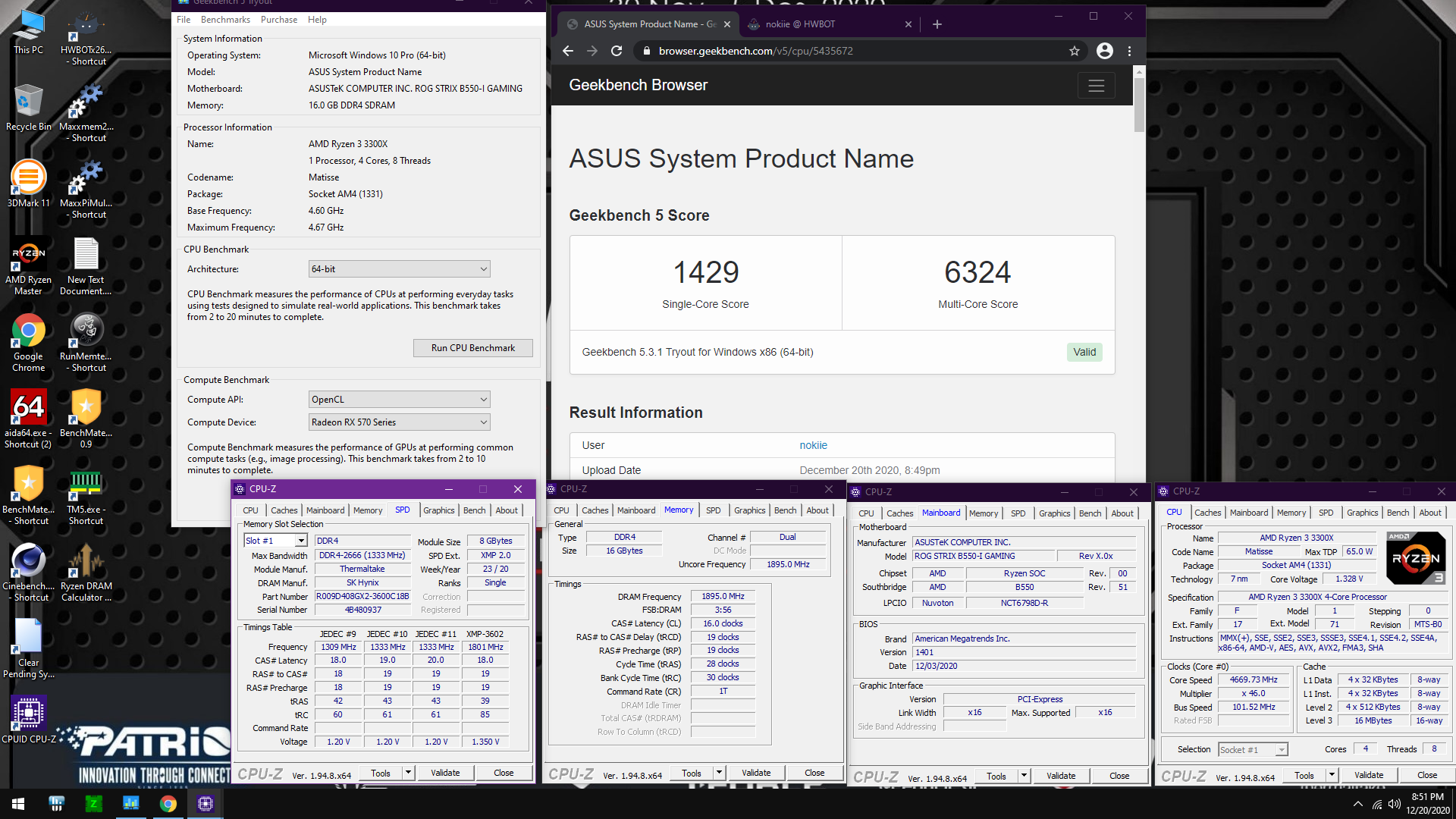Image resolution: width=1456 pixels, height=819 pixels.
Task: Click Tools button in SPD CPU-Z window
Action: point(381,773)
